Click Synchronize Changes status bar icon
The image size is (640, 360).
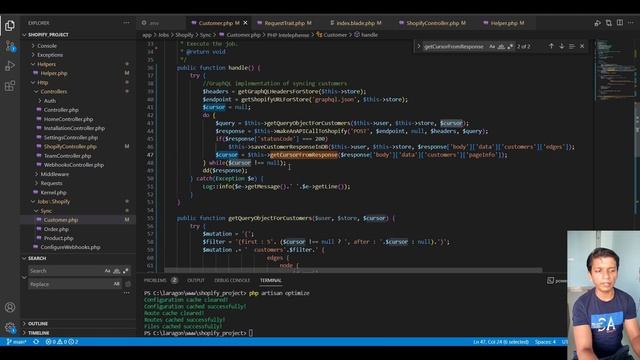[36, 342]
